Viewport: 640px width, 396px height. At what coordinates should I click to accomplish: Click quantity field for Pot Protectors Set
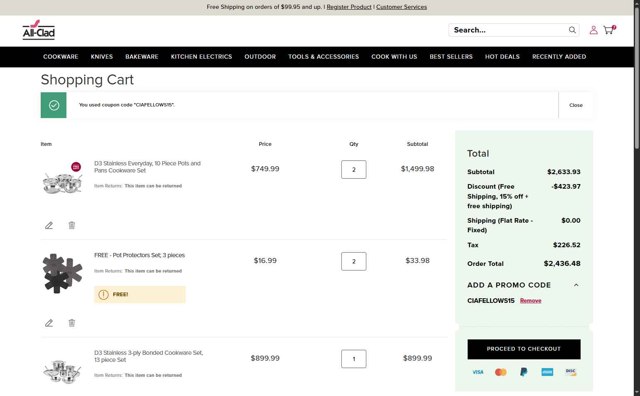[353, 261]
